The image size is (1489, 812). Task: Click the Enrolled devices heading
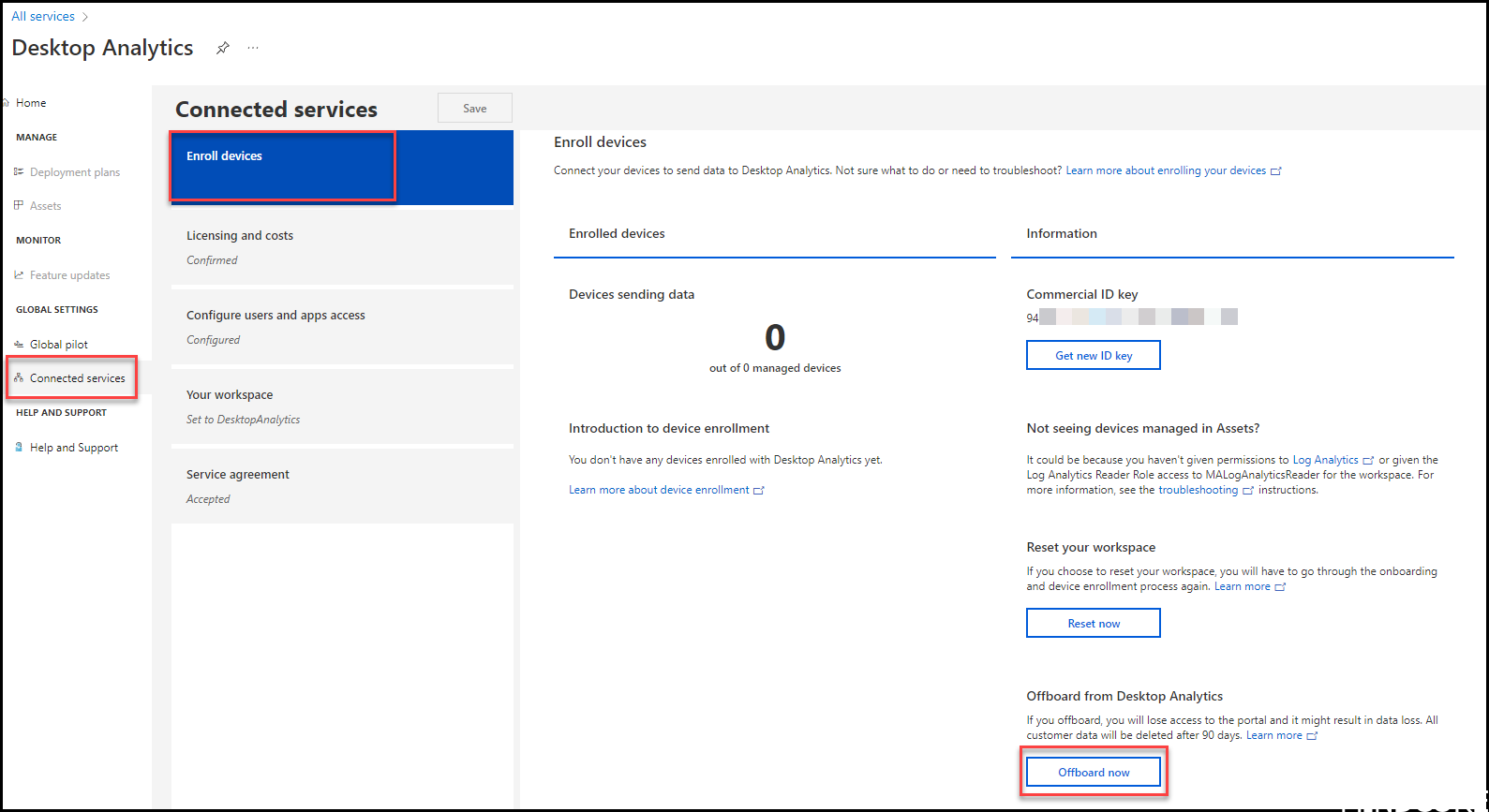[617, 233]
